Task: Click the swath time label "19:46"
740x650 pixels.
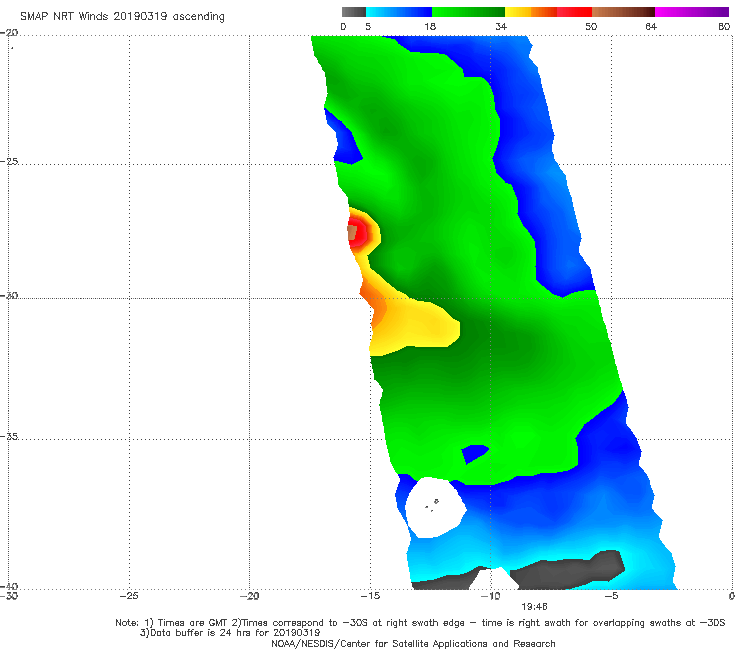Action: [534, 607]
